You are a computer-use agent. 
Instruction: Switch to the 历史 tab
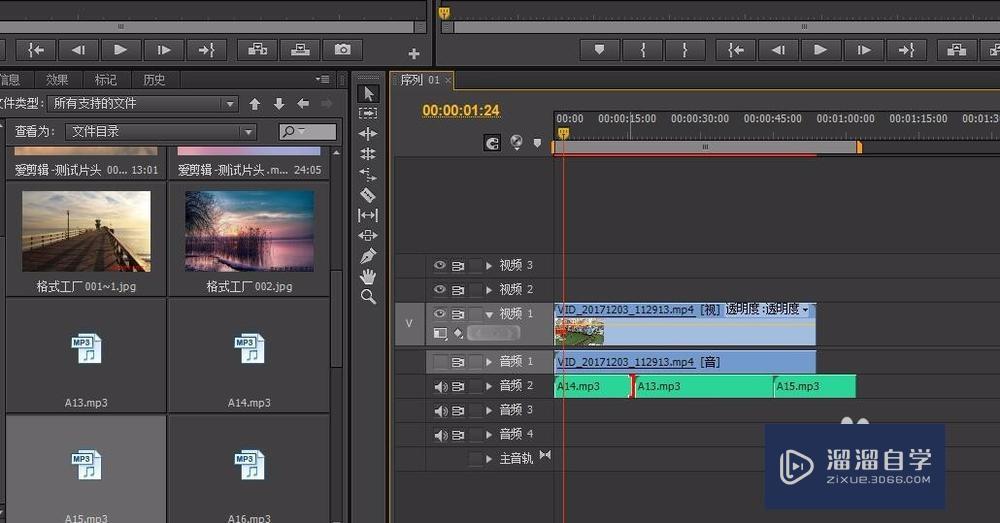[x=154, y=80]
